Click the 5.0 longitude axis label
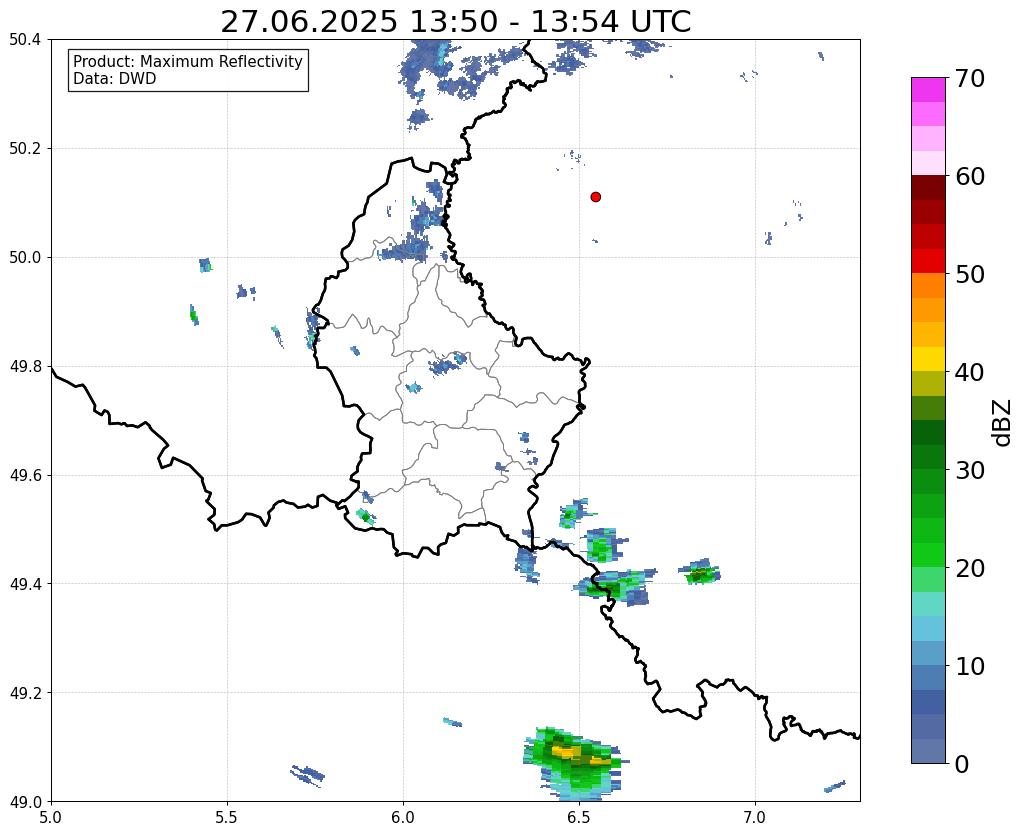This screenshot has height=834, width=1023. pos(51,817)
